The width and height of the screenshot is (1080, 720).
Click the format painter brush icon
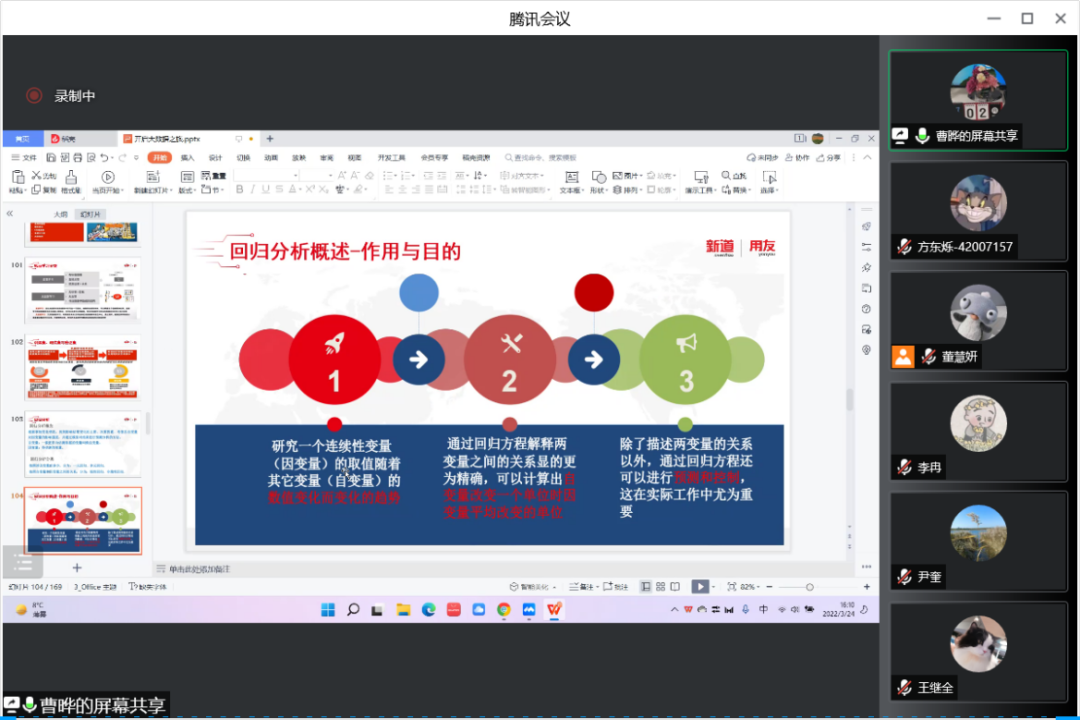71,177
